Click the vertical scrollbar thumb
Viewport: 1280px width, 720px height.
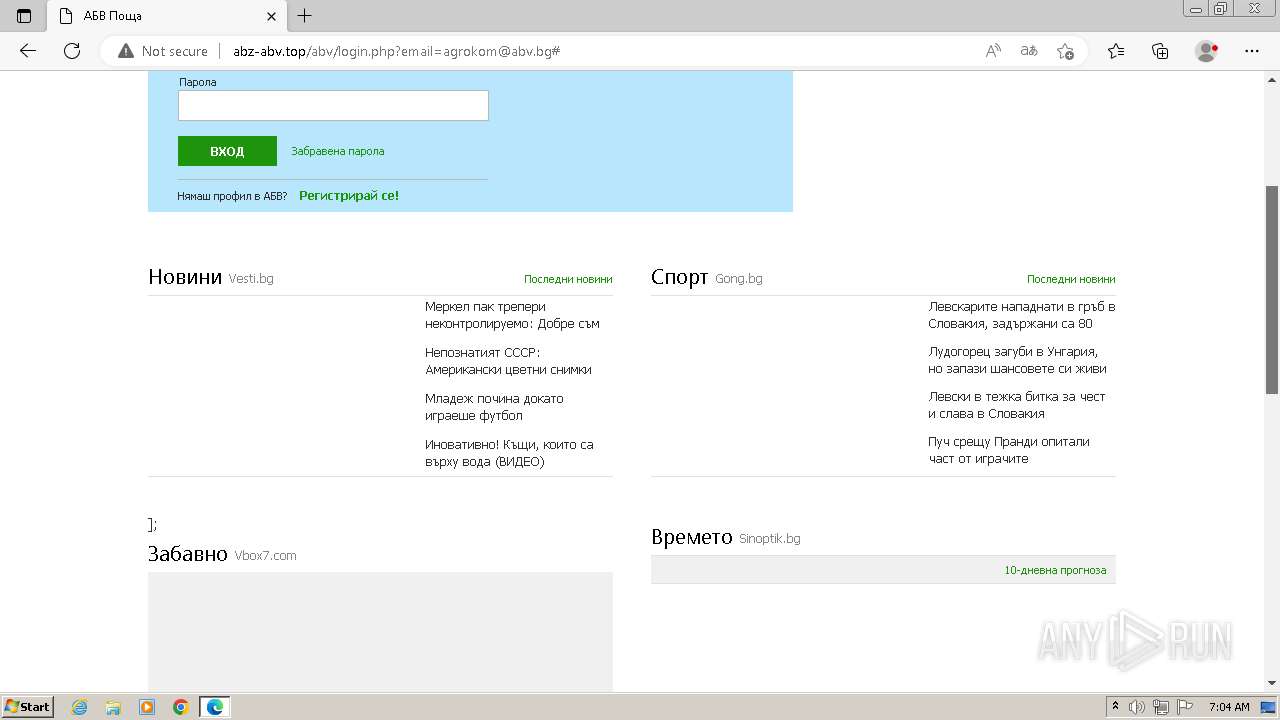(x=1272, y=289)
